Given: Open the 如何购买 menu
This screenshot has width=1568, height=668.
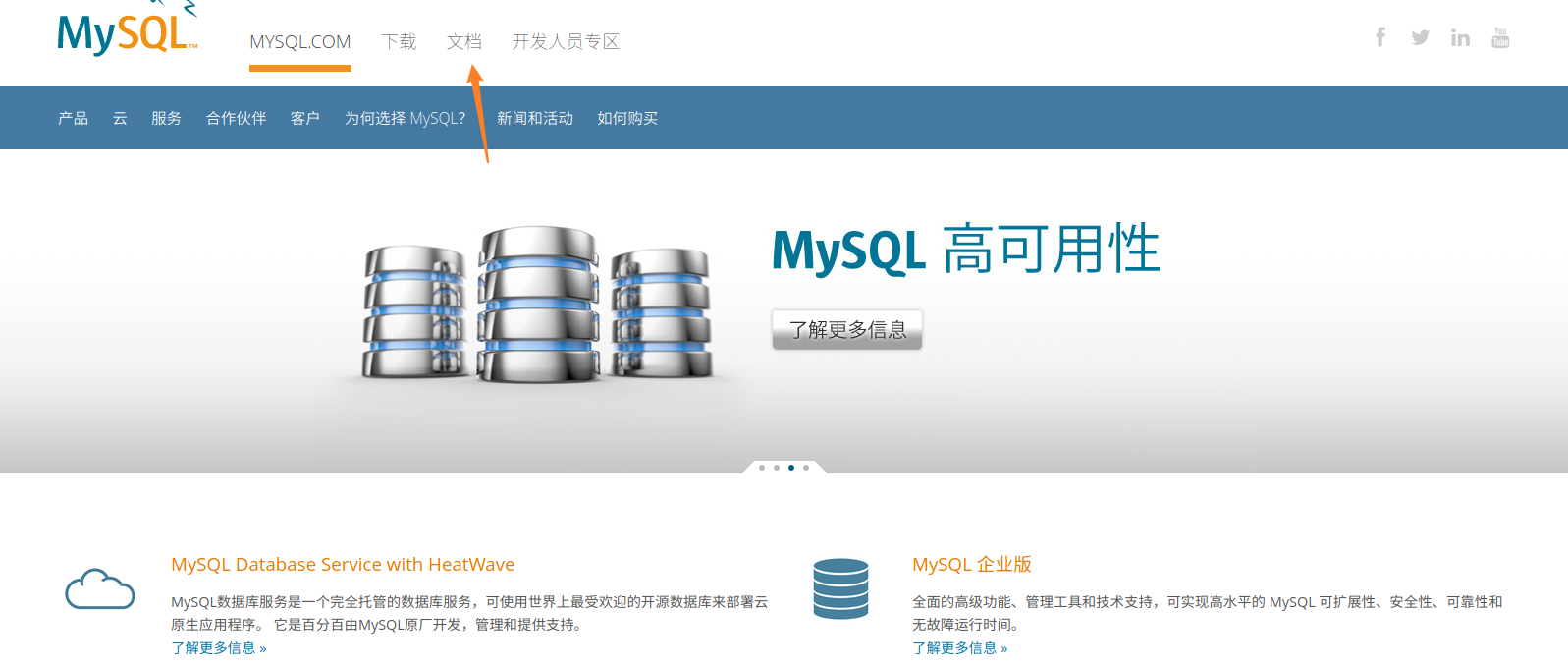Looking at the screenshot, I should (628, 118).
